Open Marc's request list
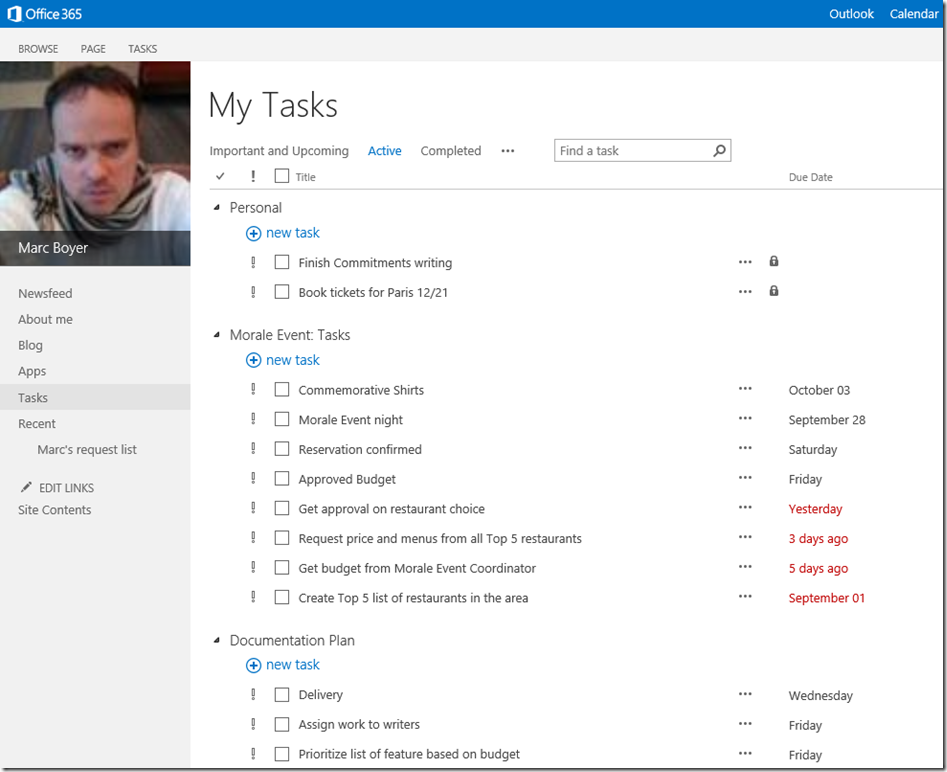This screenshot has height=772, width=947. [x=87, y=449]
